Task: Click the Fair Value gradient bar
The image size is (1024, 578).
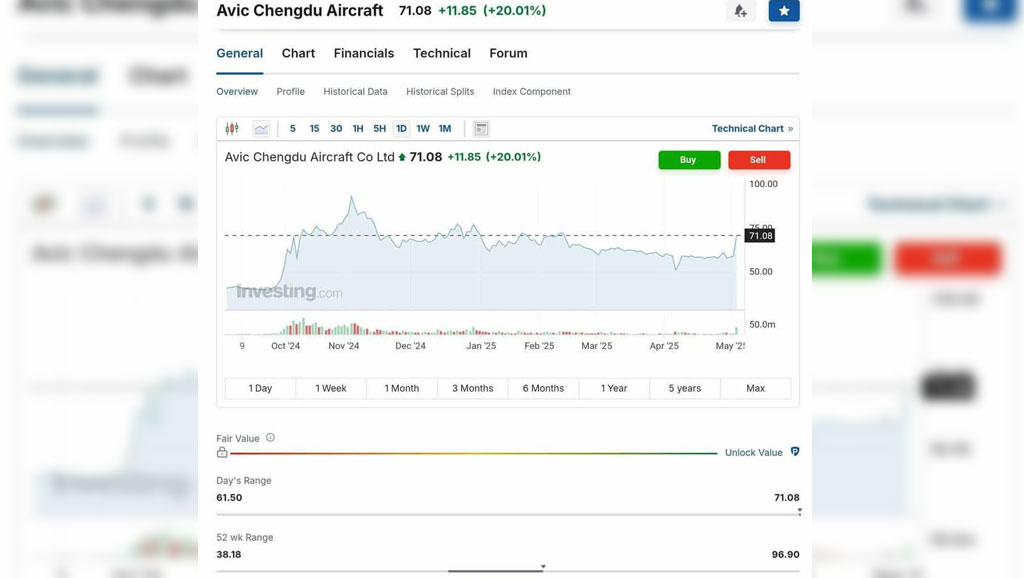Action: (x=473, y=453)
